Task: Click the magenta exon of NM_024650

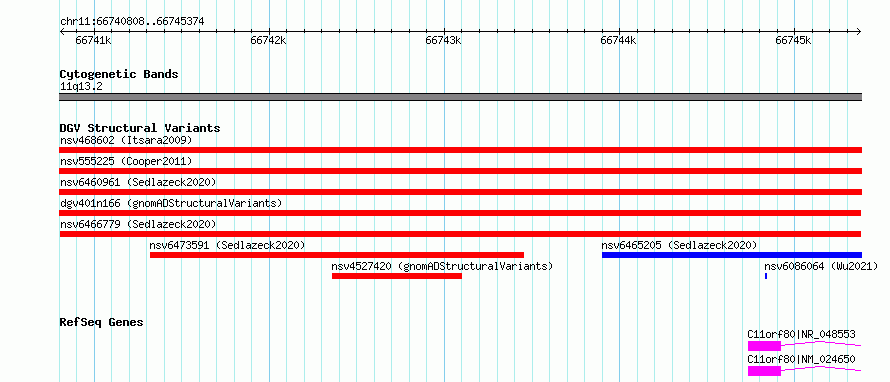Action: [x=764, y=371]
